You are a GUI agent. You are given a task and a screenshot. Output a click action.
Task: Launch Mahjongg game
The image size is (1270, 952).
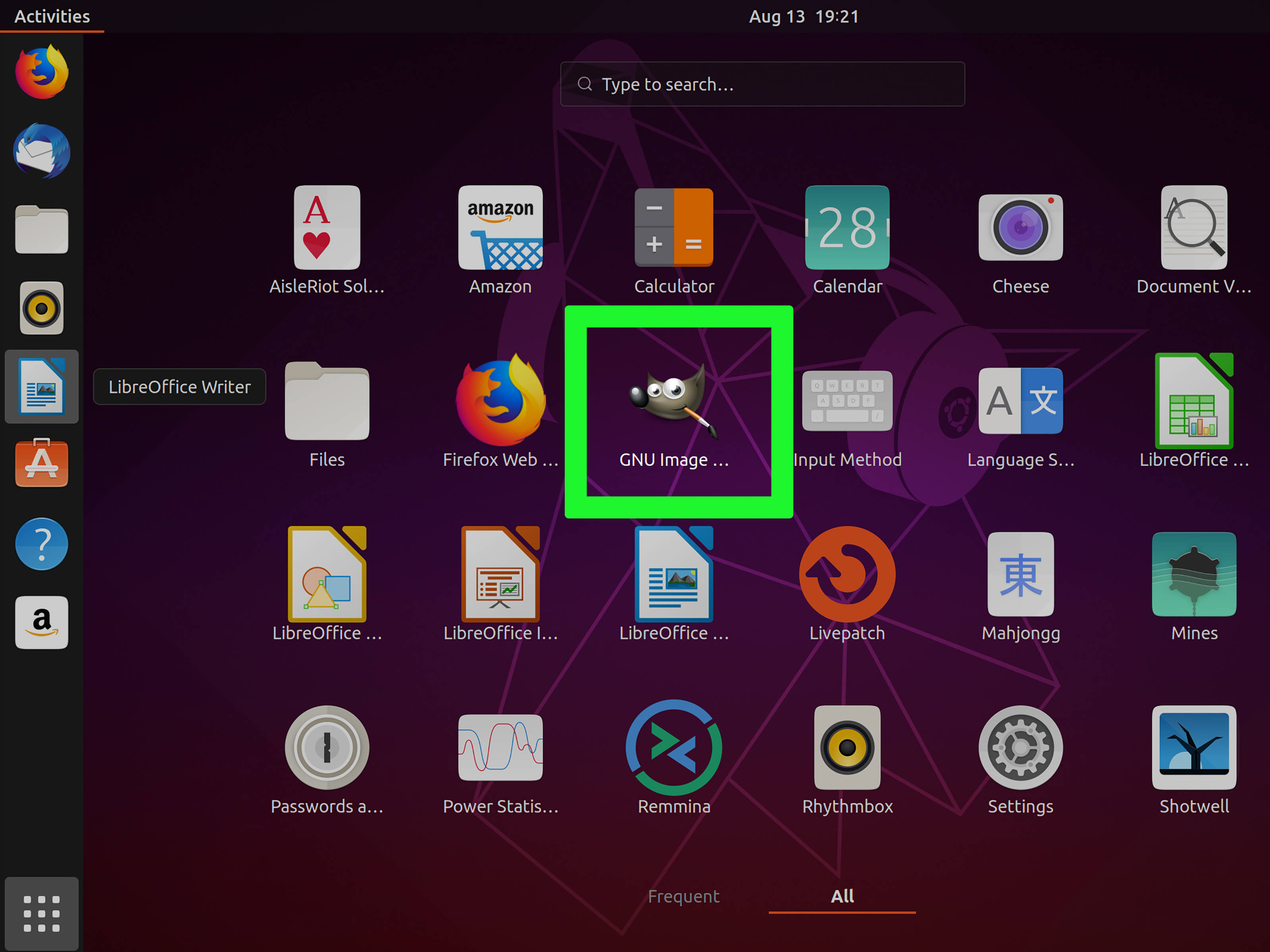coord(1020,574)
